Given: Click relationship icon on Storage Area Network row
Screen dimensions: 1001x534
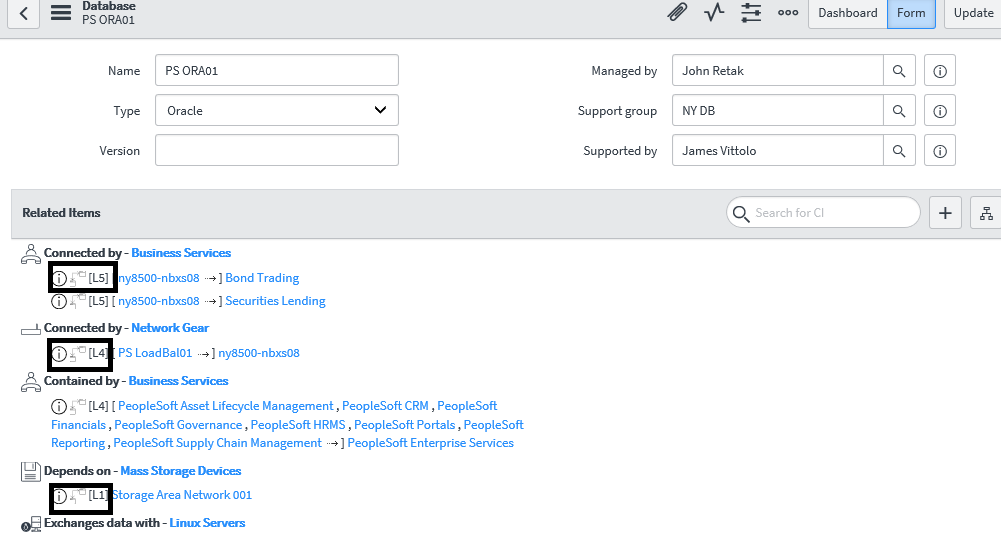Looking at the screenshot, I should tap(77, 495).
